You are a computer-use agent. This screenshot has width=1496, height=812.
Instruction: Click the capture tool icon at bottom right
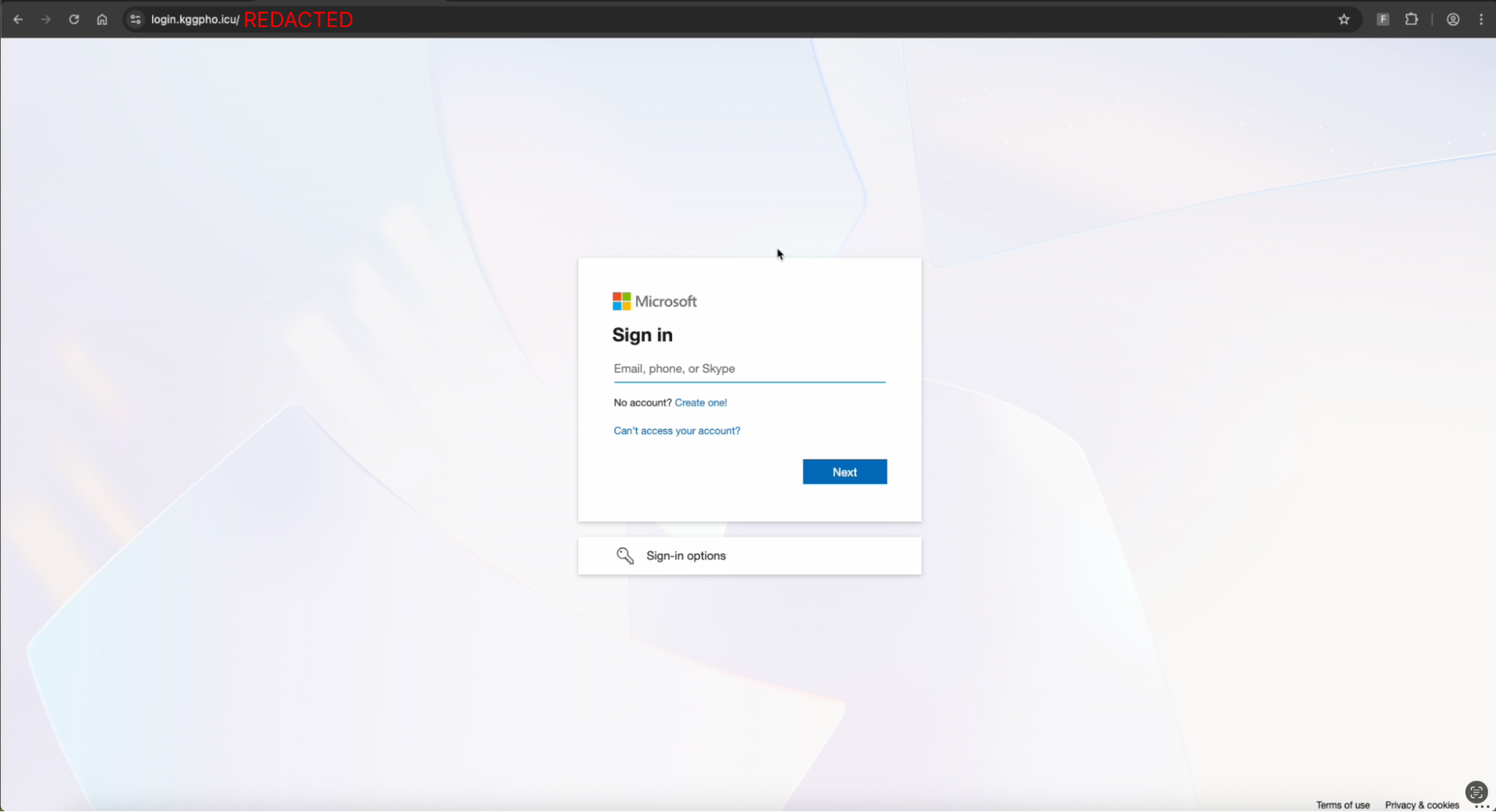(1474, 792)
